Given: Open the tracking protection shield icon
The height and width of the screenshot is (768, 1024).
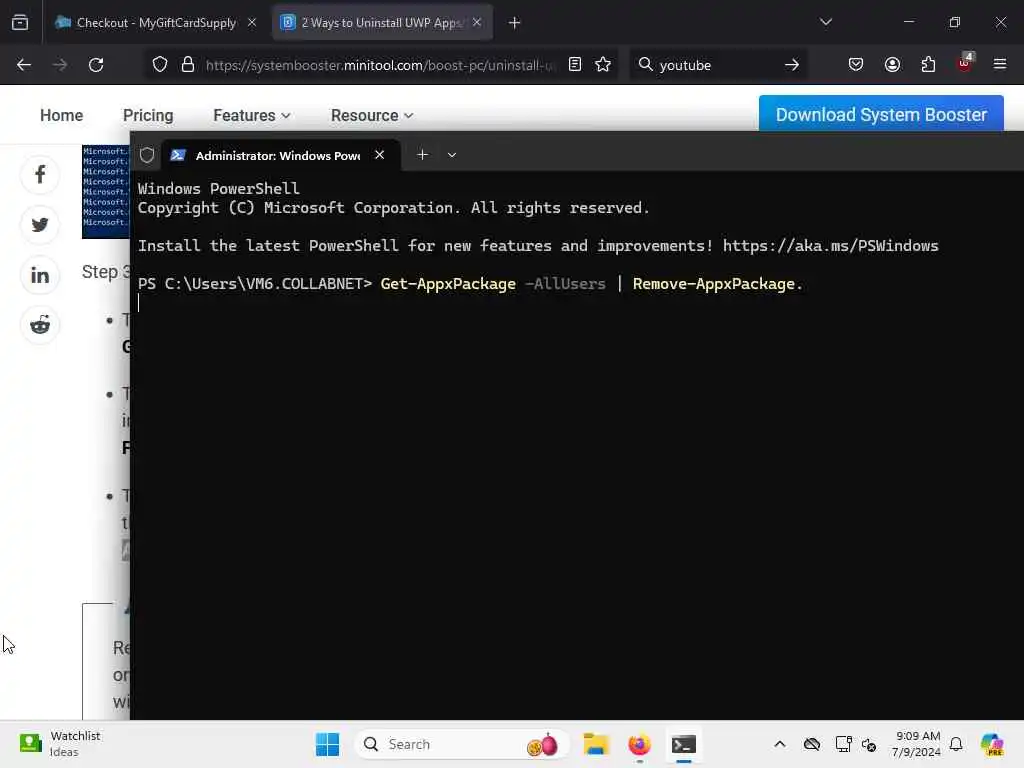Looking at the screenshot, I should pyautogui.click(x=160, y=65).
